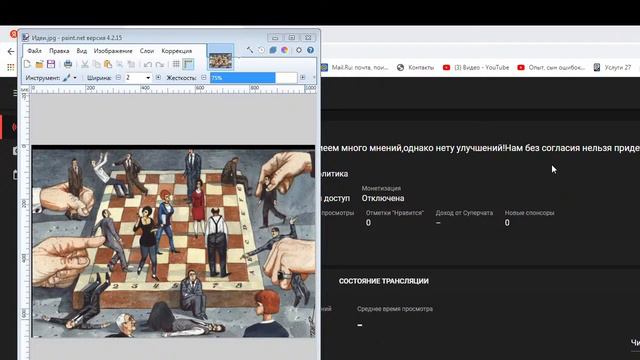This screenshot has width=640, height=360.
Task: Open Mail.Ru bookmark in browser
Action: 354,67
